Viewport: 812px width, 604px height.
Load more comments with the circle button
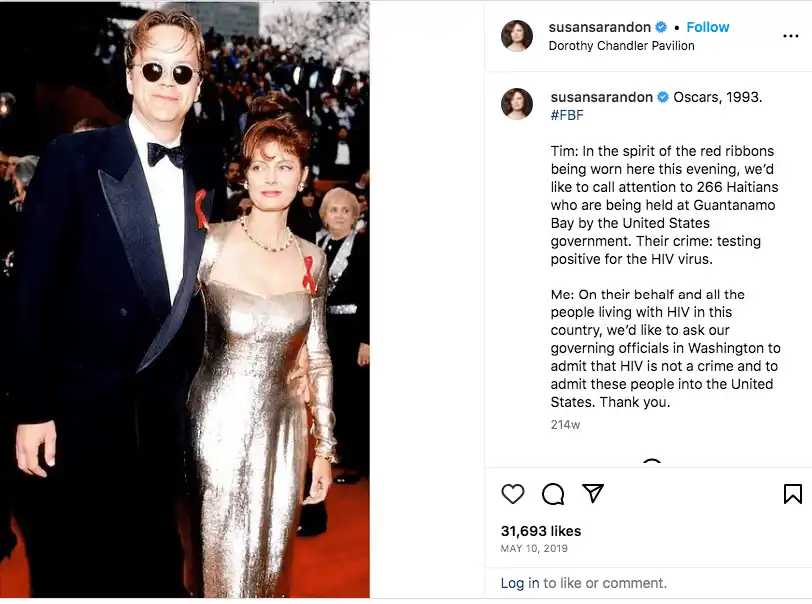[x=652, y=464]
